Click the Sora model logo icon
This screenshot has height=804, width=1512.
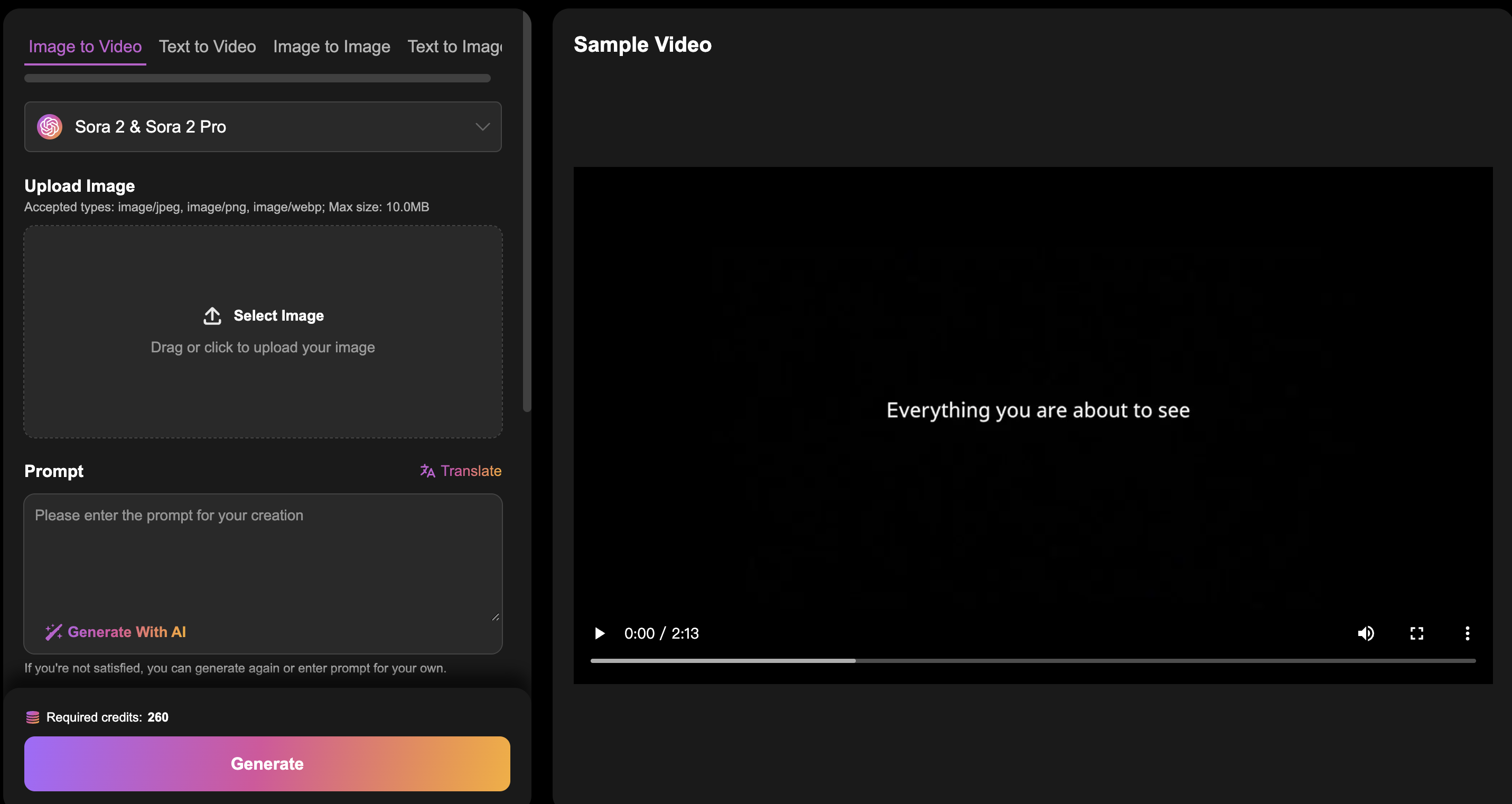point(50,127)
